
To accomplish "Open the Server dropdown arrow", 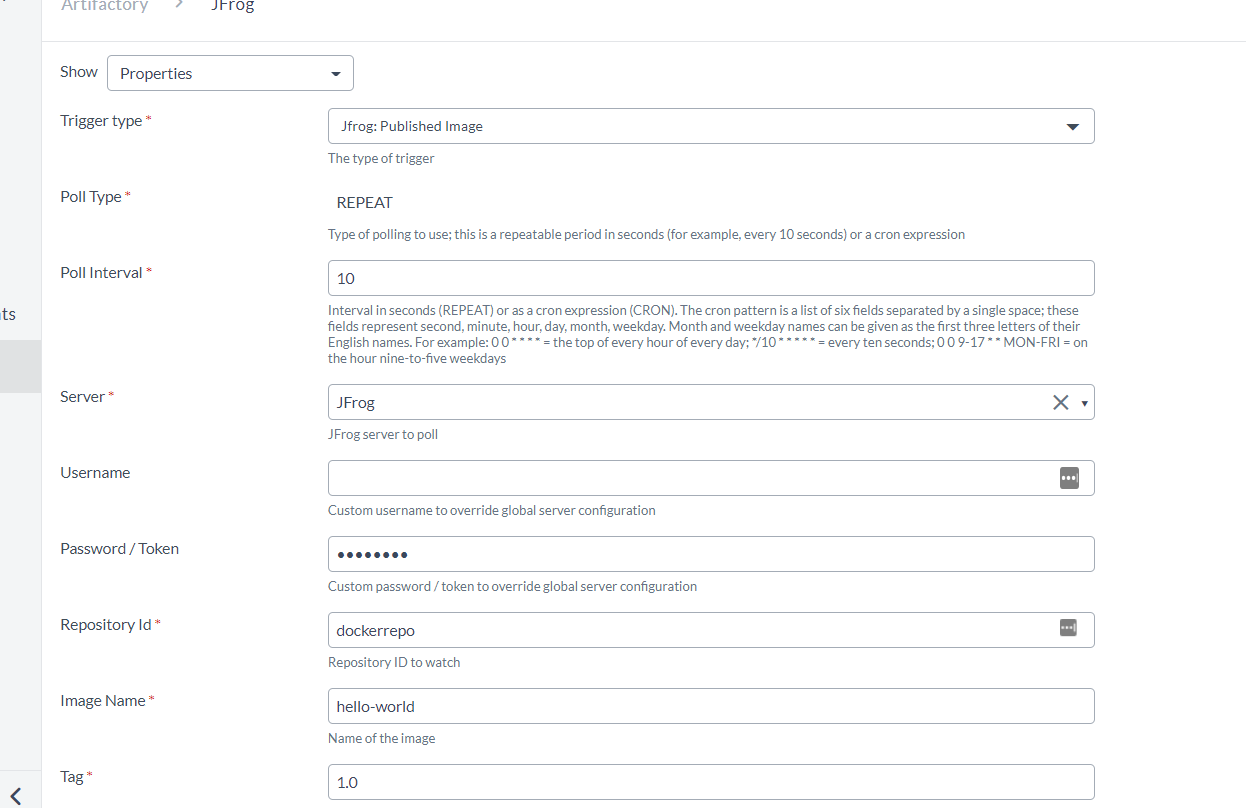I will [x=1085, y=403].
